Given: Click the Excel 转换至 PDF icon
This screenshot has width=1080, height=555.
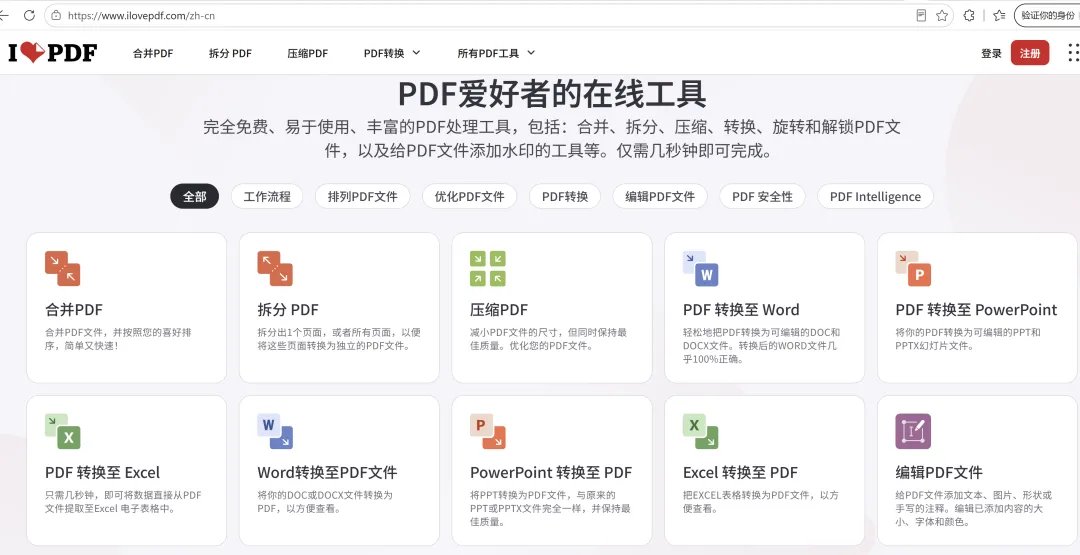Looking at the screenshot, I should pos(700,431).
